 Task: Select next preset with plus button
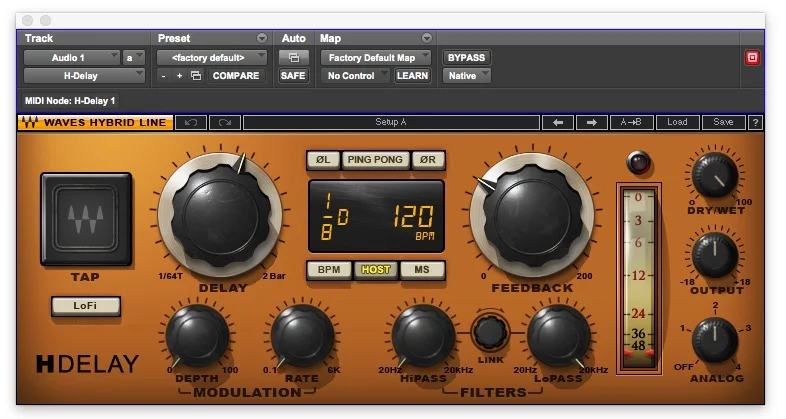coord(179,76)
